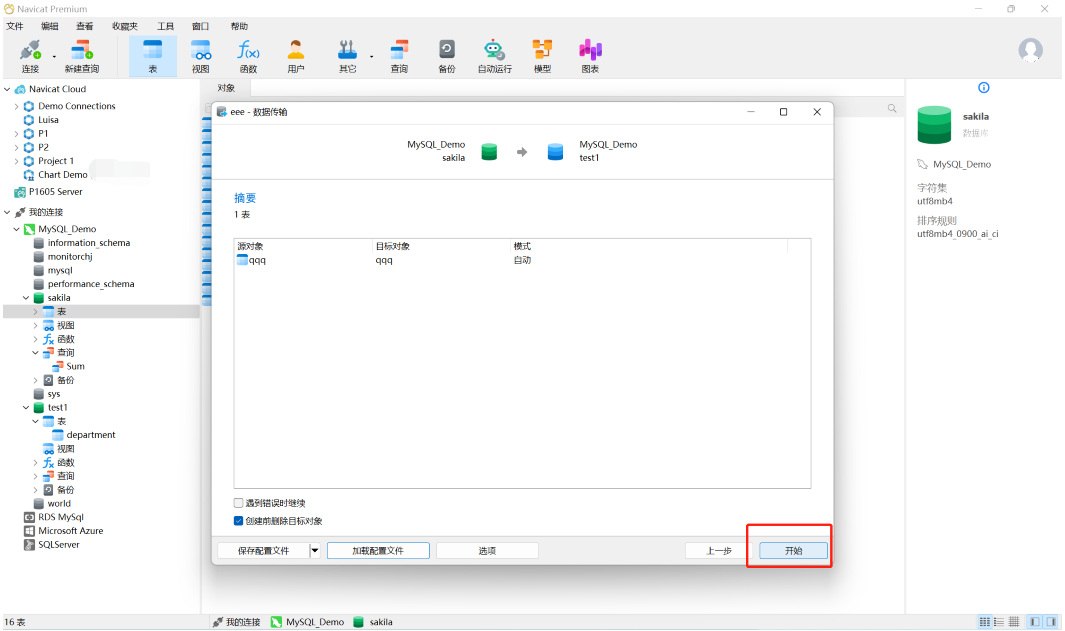The width and height of the screenshot is (1065, 631).
Task: Go back with the 上一步 button
Action: [719, 551]
